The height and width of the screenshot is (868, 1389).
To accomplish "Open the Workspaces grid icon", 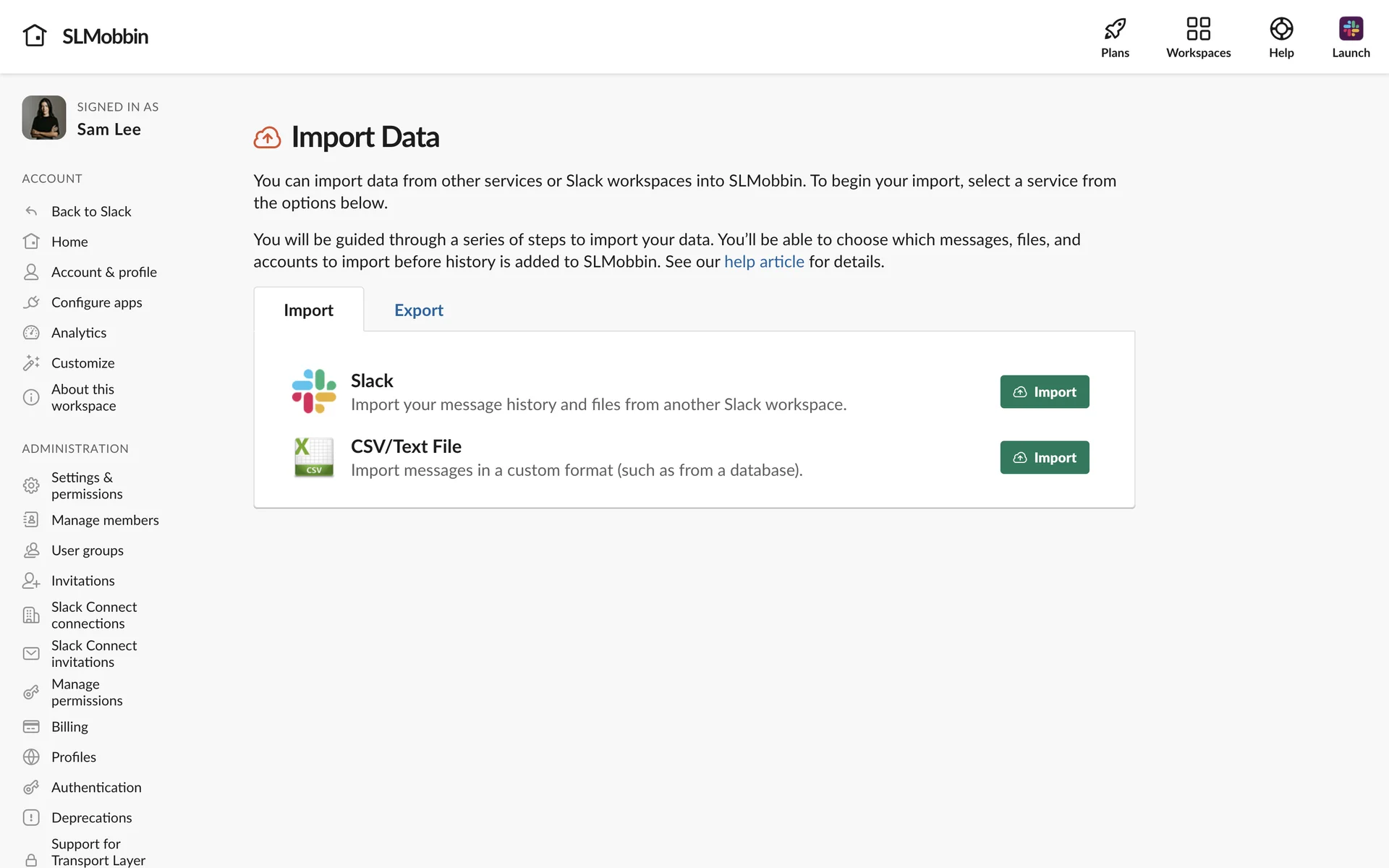I will point(1198,29).
